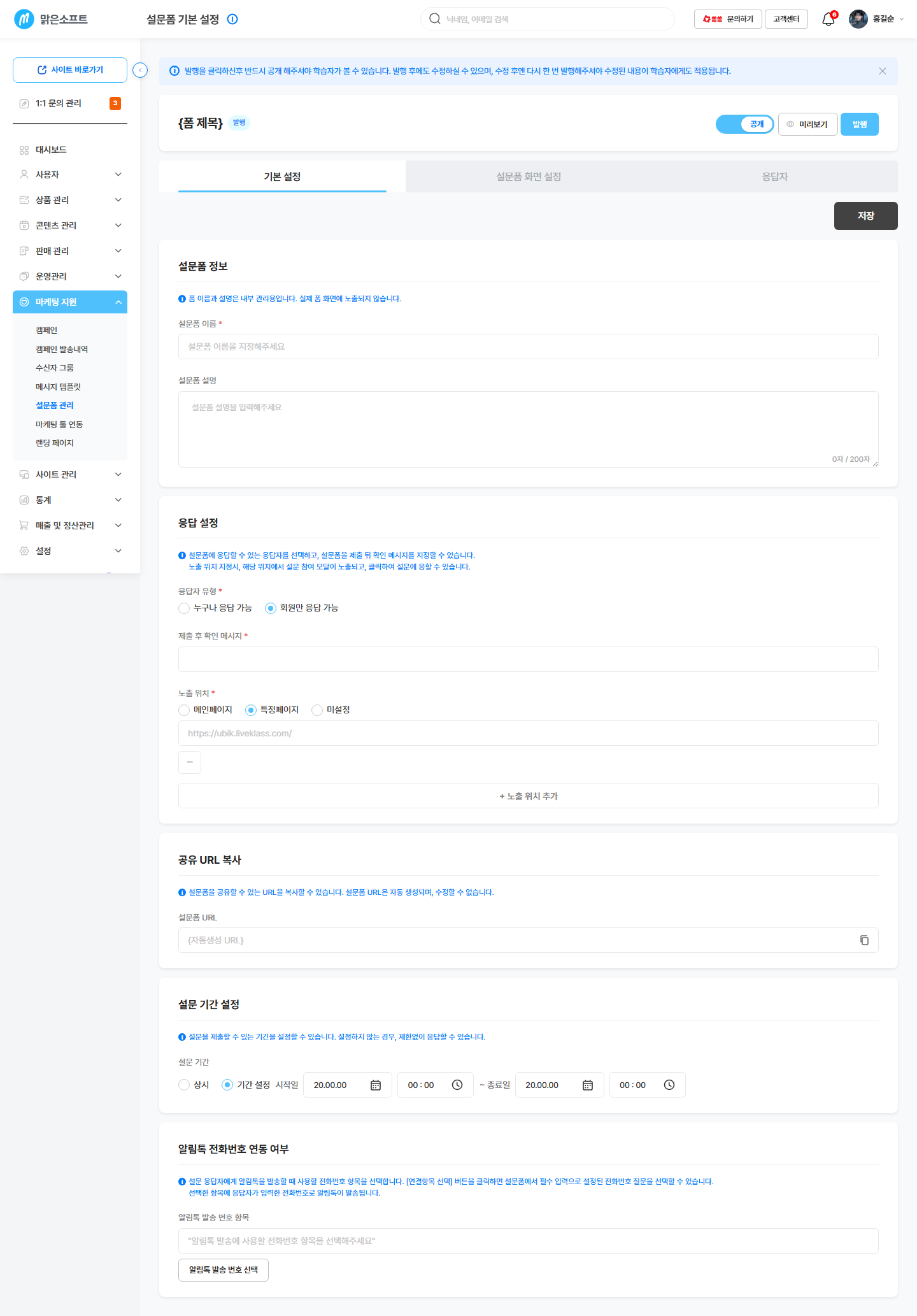917x1316 pixels.
Task: Open the 홍길순 account dropdown arrow
Action: pos(901,19)
